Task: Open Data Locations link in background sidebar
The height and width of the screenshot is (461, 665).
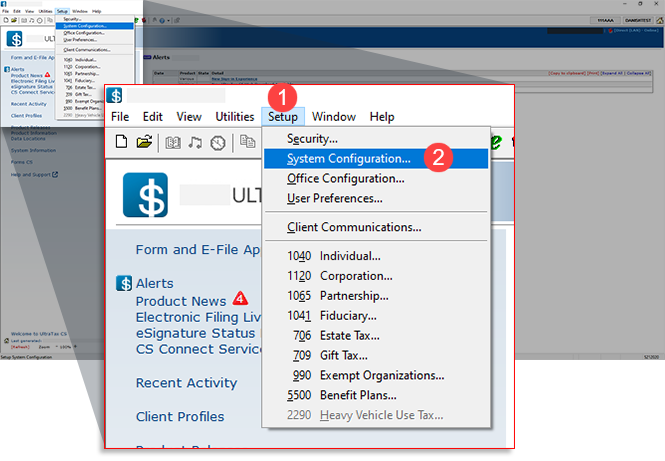Action: pos(28,139)
